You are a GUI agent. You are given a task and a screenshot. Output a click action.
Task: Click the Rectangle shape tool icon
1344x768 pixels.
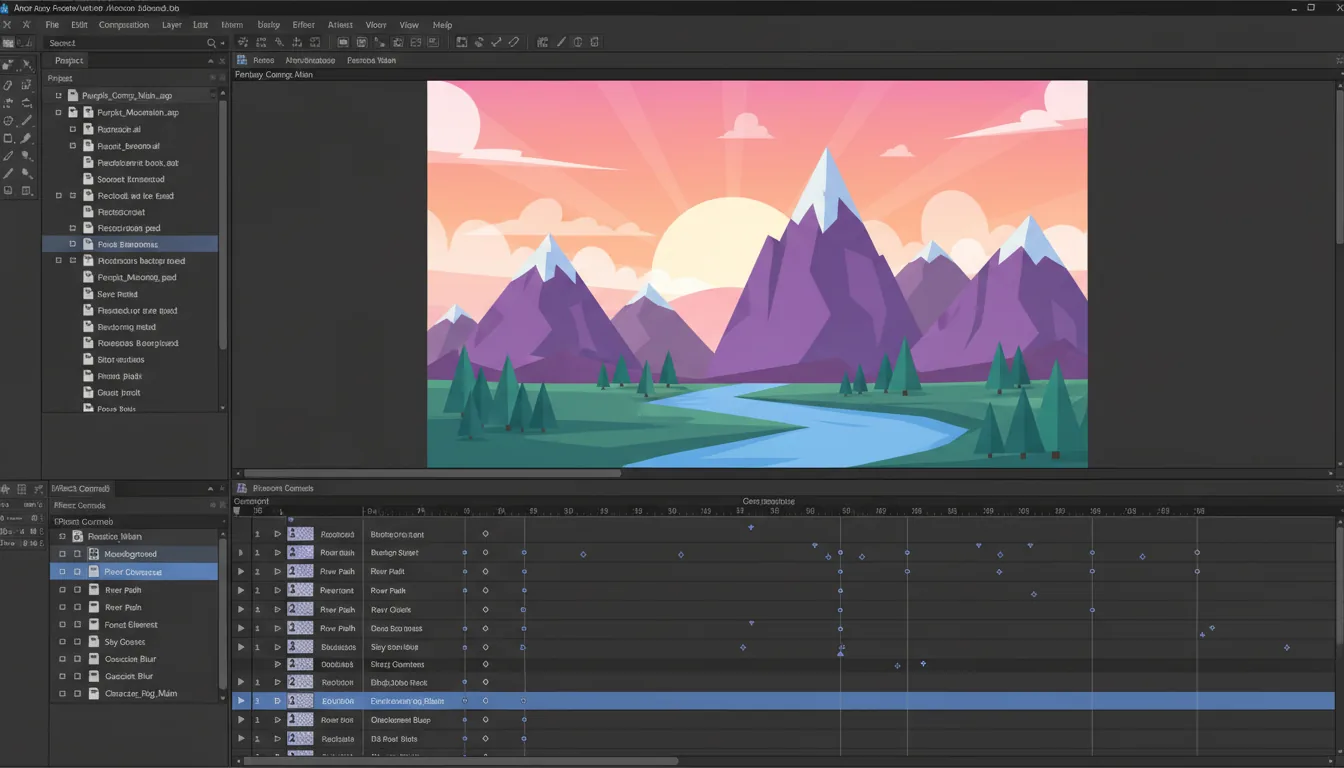pyautogui.click(x=9, y=138)
